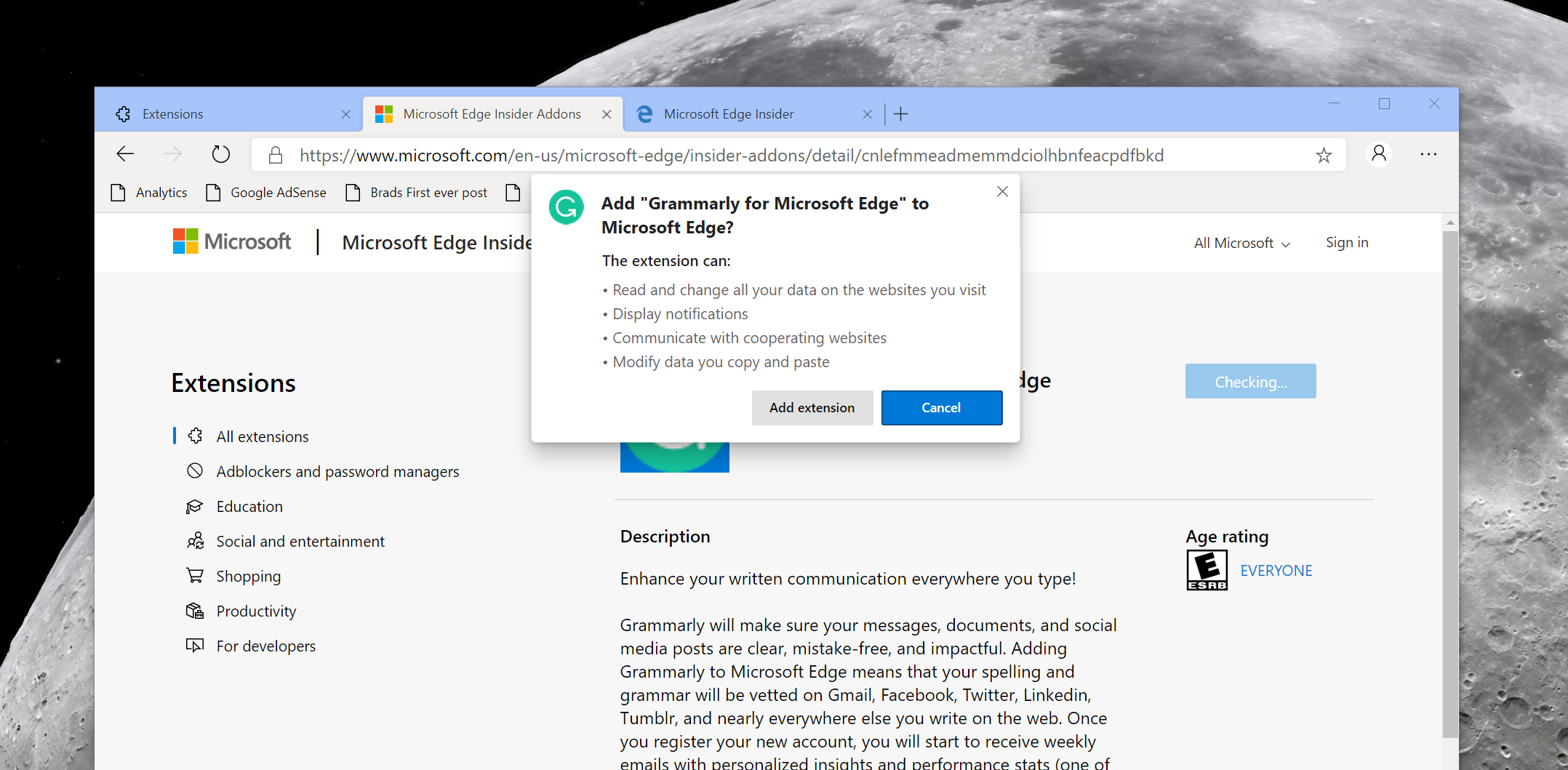Open the user profile icon

(x=1378, y=154)
